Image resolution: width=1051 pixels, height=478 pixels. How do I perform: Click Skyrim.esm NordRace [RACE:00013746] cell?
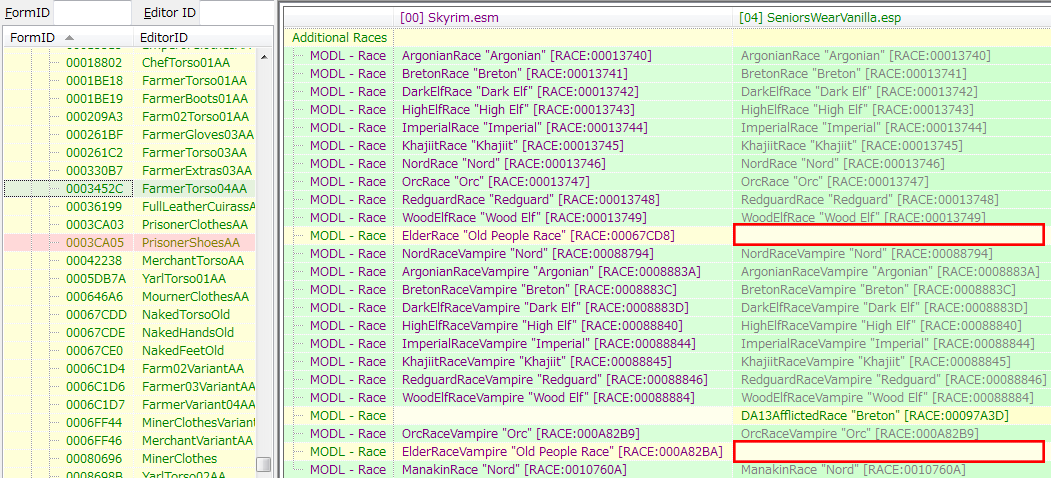coord(503,164)
